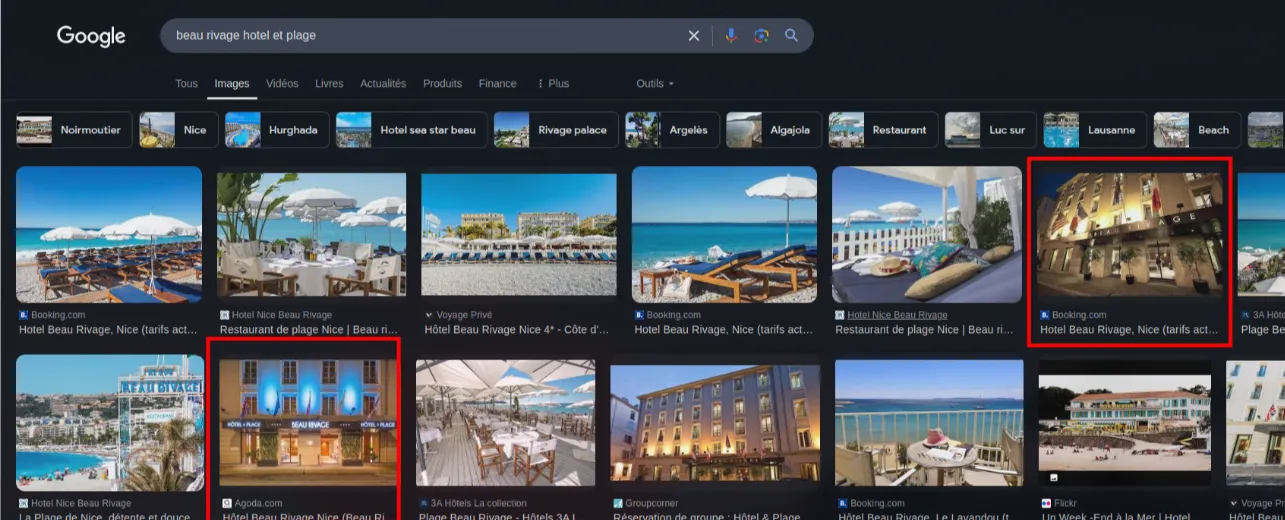The width and height of the screenshot is (1285, 520).
Task: Switch to the Tous tab
Action: click(x=187, y=84)
